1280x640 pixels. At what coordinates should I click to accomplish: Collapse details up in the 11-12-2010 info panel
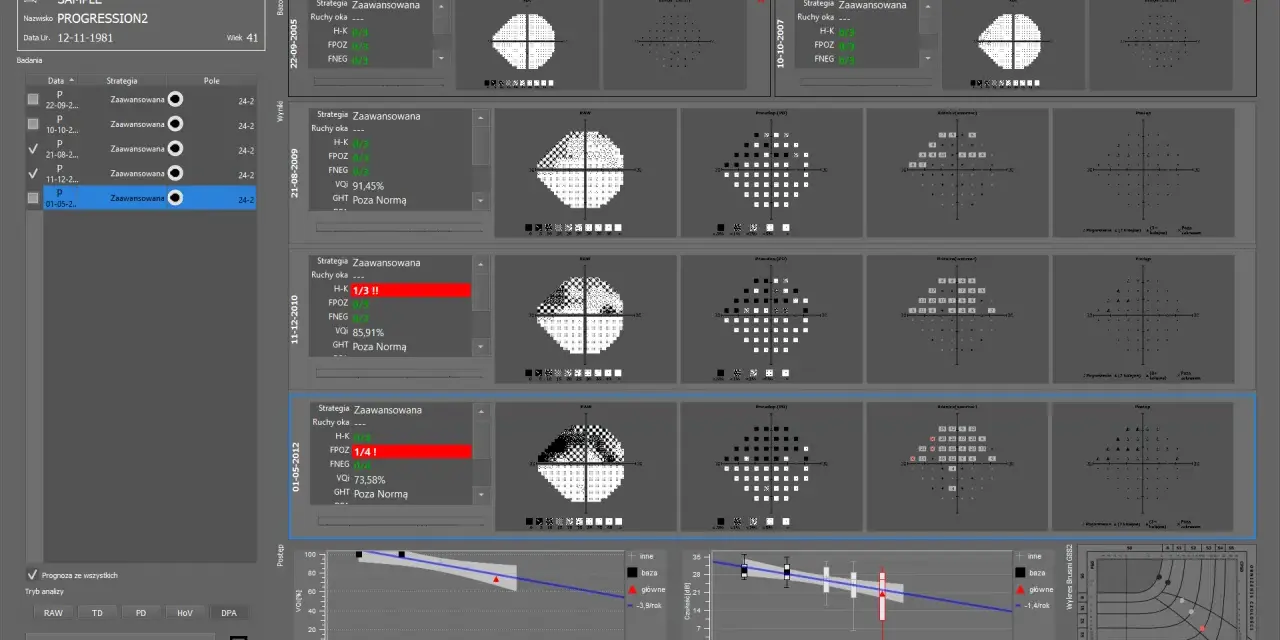(x=481, y=265)
